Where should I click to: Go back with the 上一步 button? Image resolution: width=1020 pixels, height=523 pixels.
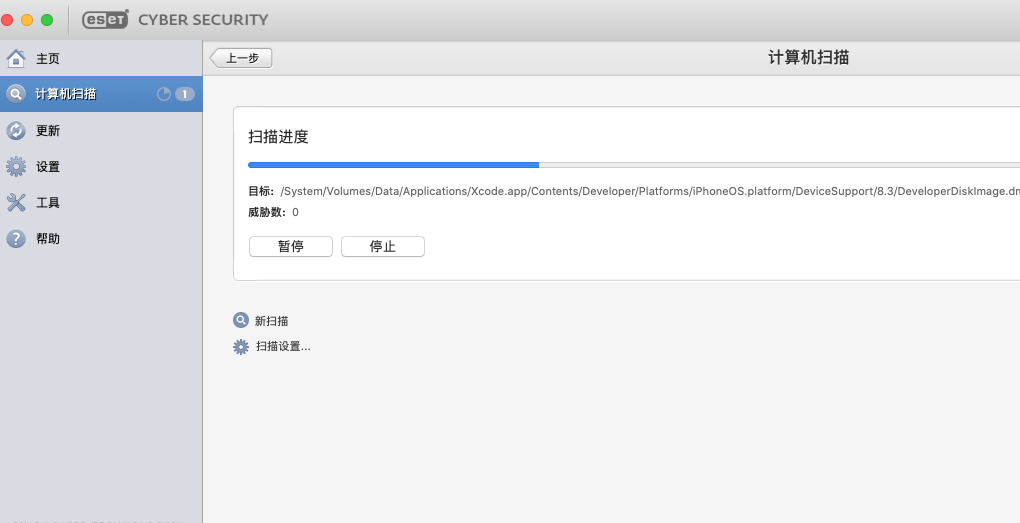[241, 58]
